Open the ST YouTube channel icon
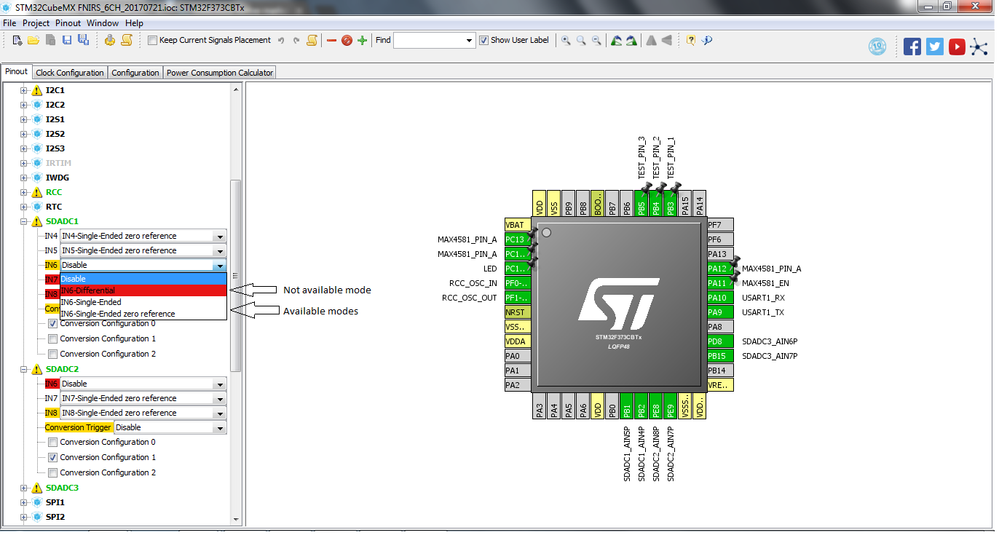Screen dimensions: 999x559 (957, 47)
